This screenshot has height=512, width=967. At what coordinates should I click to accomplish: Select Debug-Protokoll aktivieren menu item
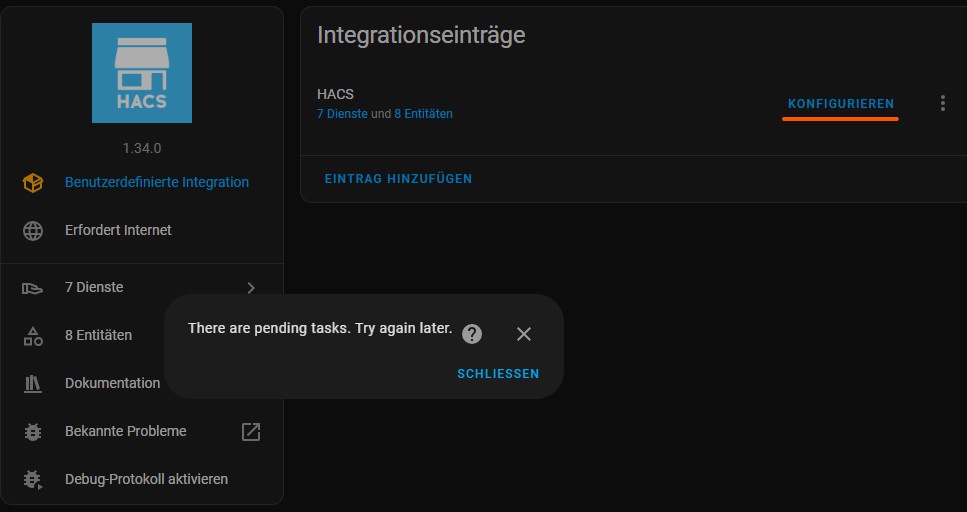(x=146, y=479)
